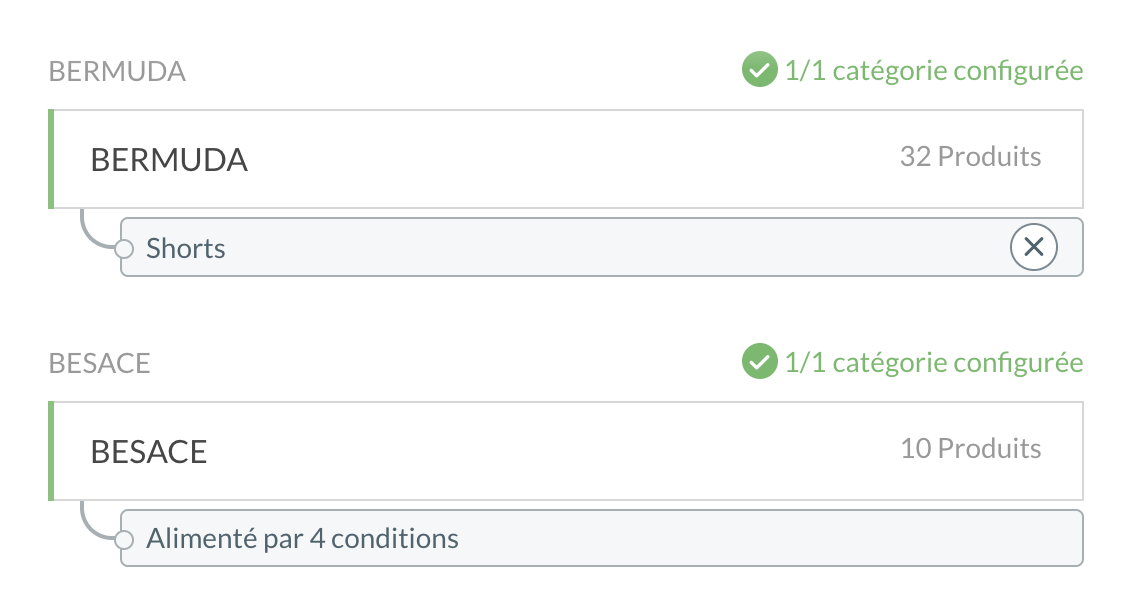This screenshot has width=1136, height=596.
Task: Click the circle connector node on Shorts row
Action: tap(124, 249)
